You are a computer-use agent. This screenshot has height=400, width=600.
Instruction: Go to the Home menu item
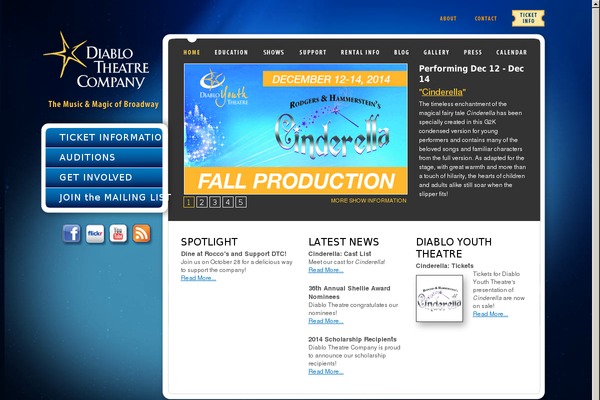192,52
